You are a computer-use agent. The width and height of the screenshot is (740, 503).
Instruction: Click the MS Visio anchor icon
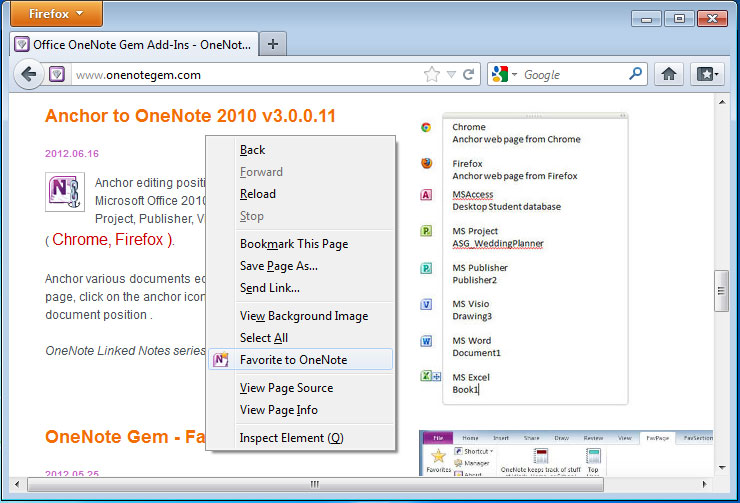(426, 304)
